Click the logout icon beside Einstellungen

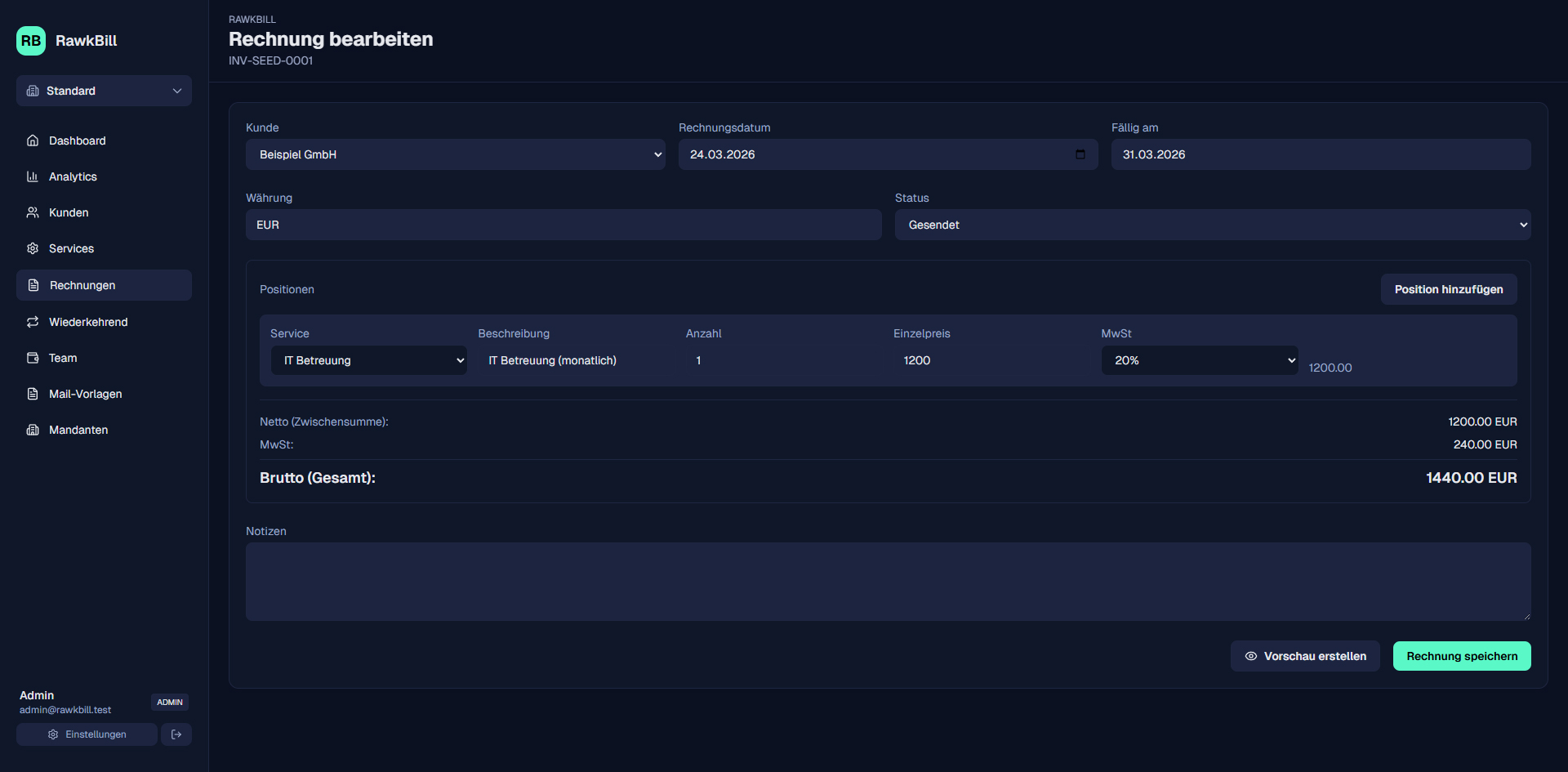tap(176, 734)
